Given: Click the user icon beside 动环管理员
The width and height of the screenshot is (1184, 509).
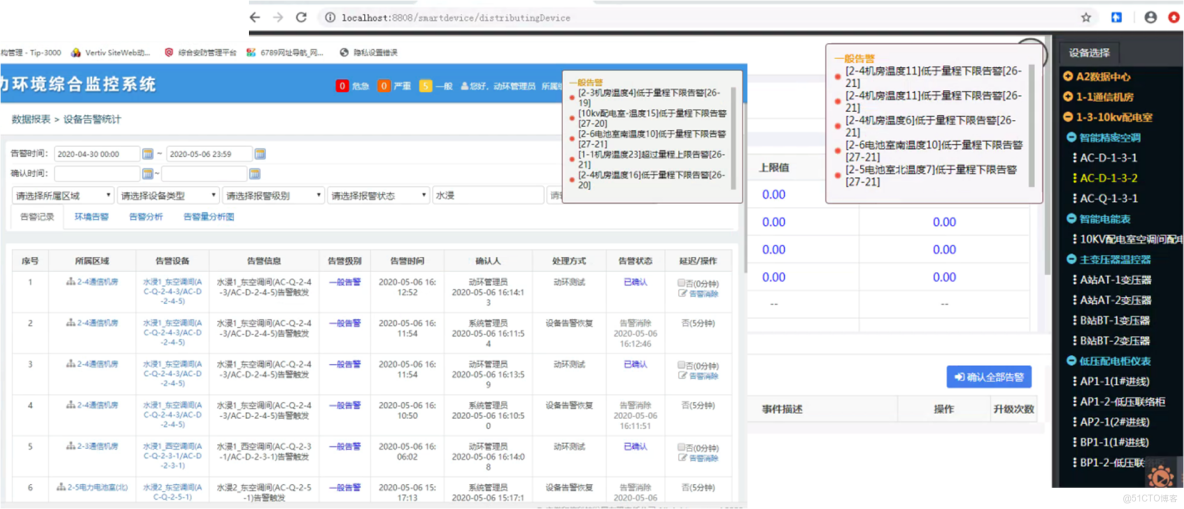Looking at the screenshot, I should [x=465, y=86].
